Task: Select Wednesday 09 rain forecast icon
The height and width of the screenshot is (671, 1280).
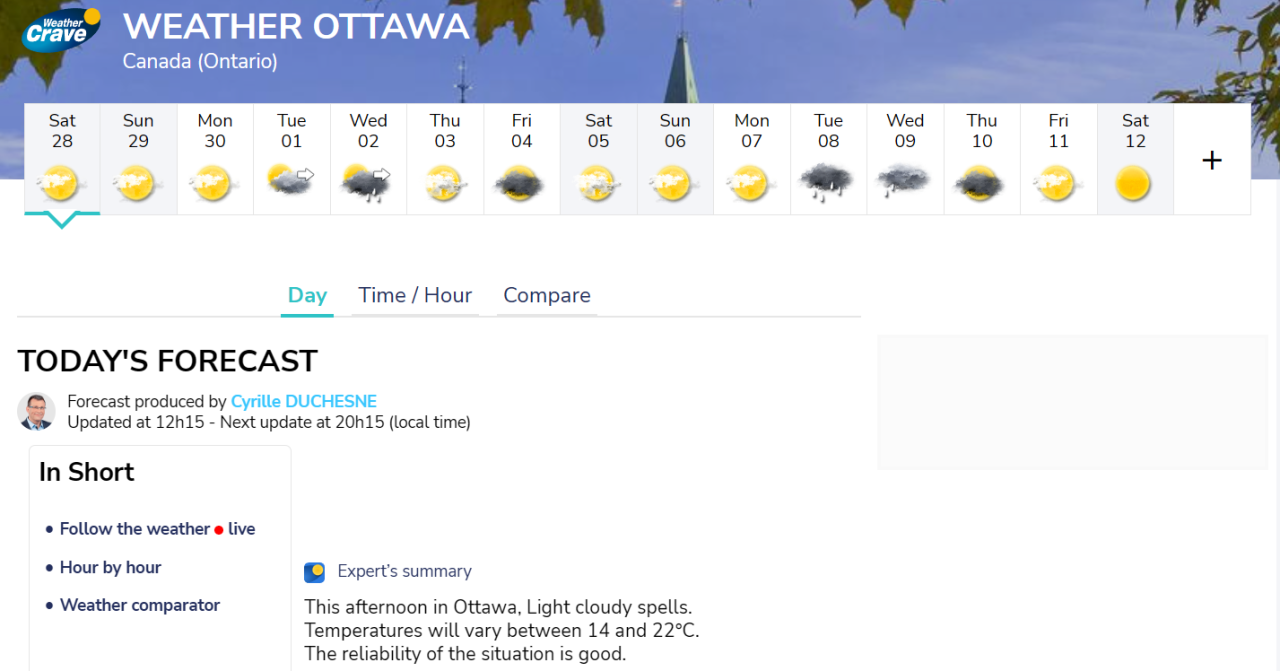Action: (x=904, y=181)
